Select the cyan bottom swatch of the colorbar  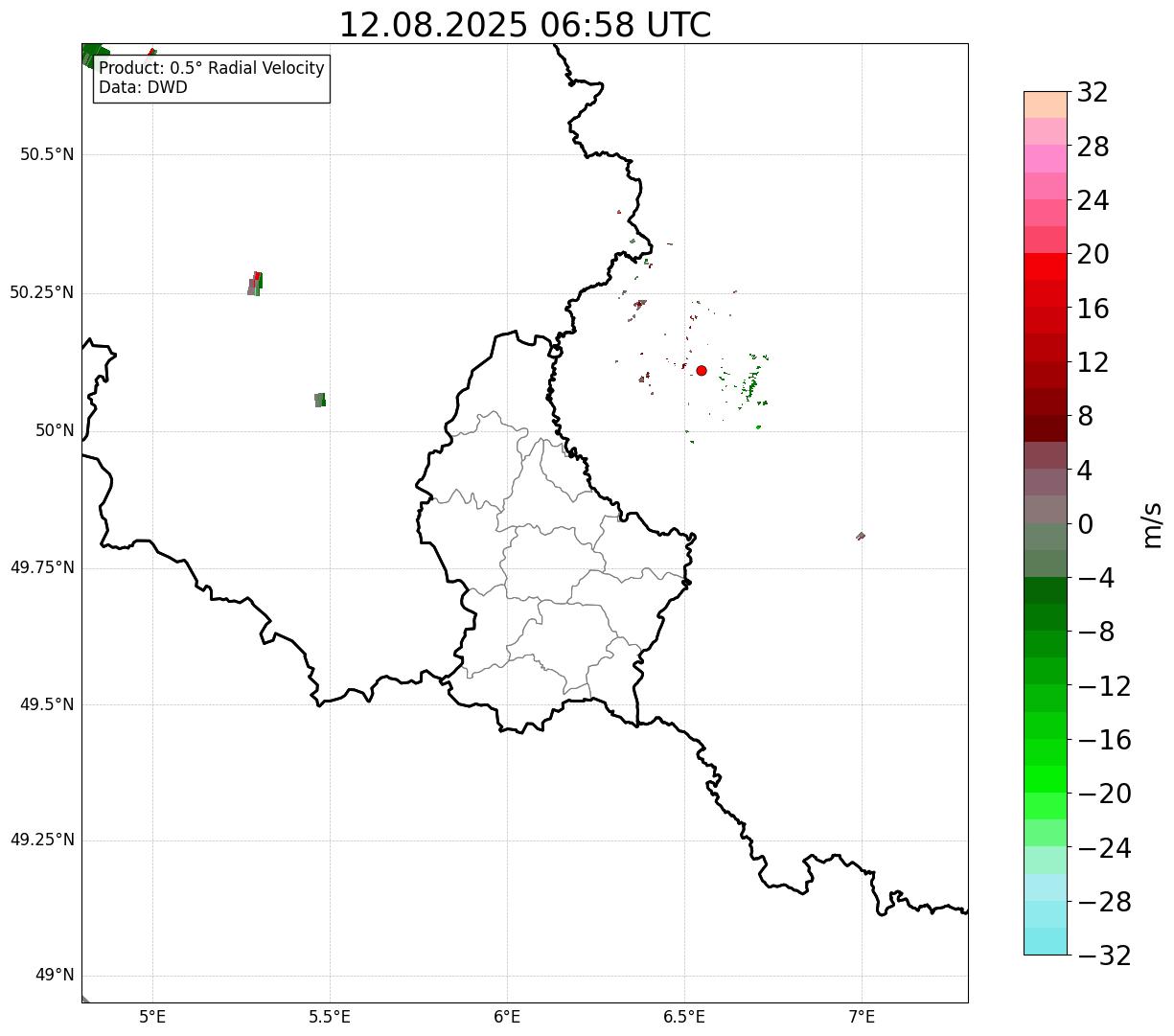coord(1046,941)
